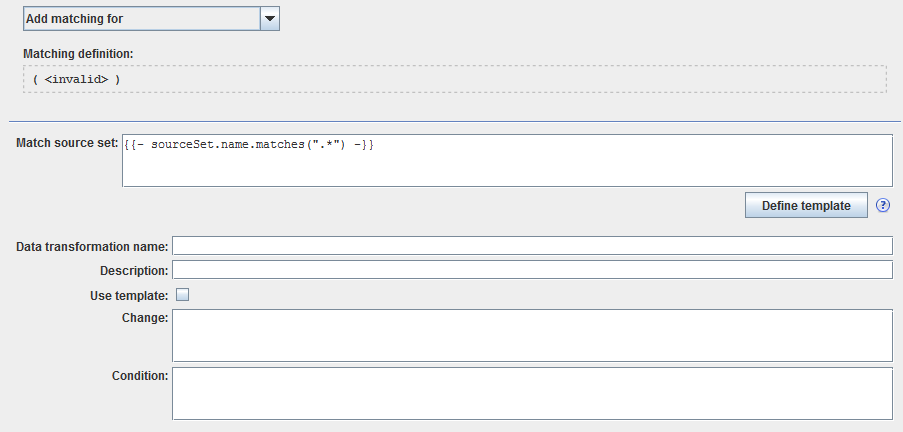Click the 'Data transformation name:' label
This screenshot has width=903, height=432.
click(93, 246)
